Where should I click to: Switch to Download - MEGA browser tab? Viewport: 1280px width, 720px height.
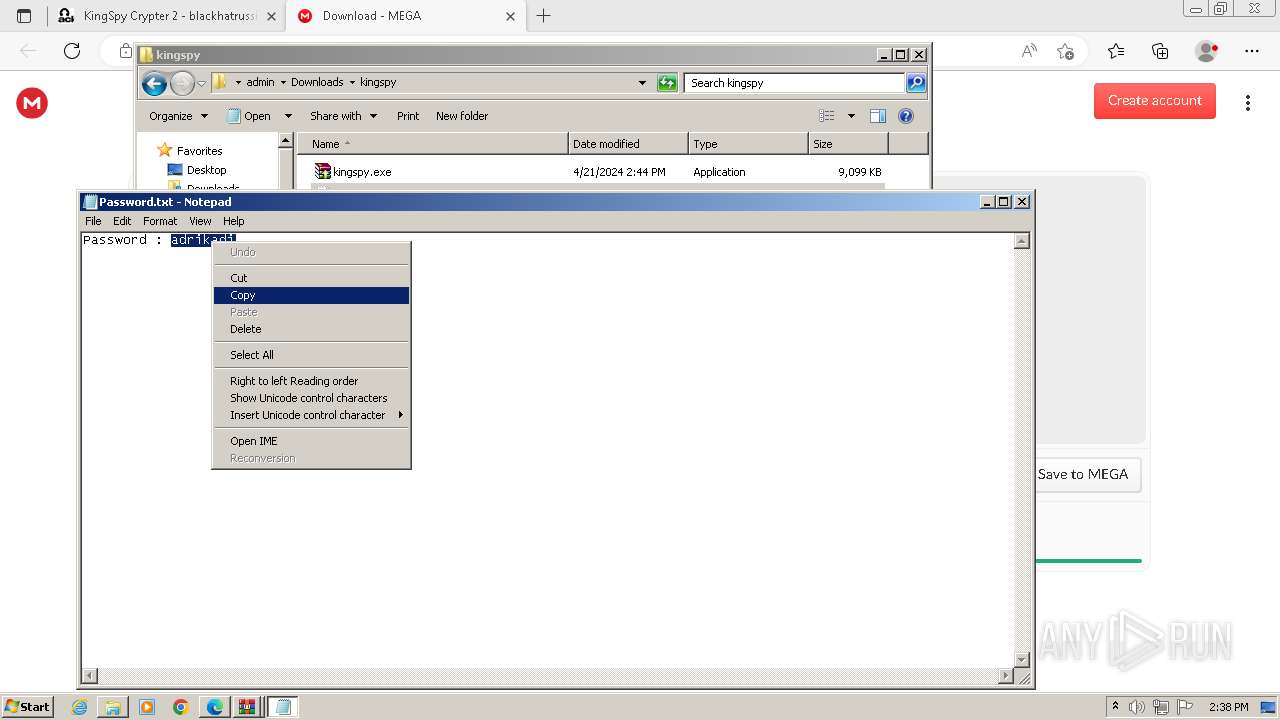point(404,16)
